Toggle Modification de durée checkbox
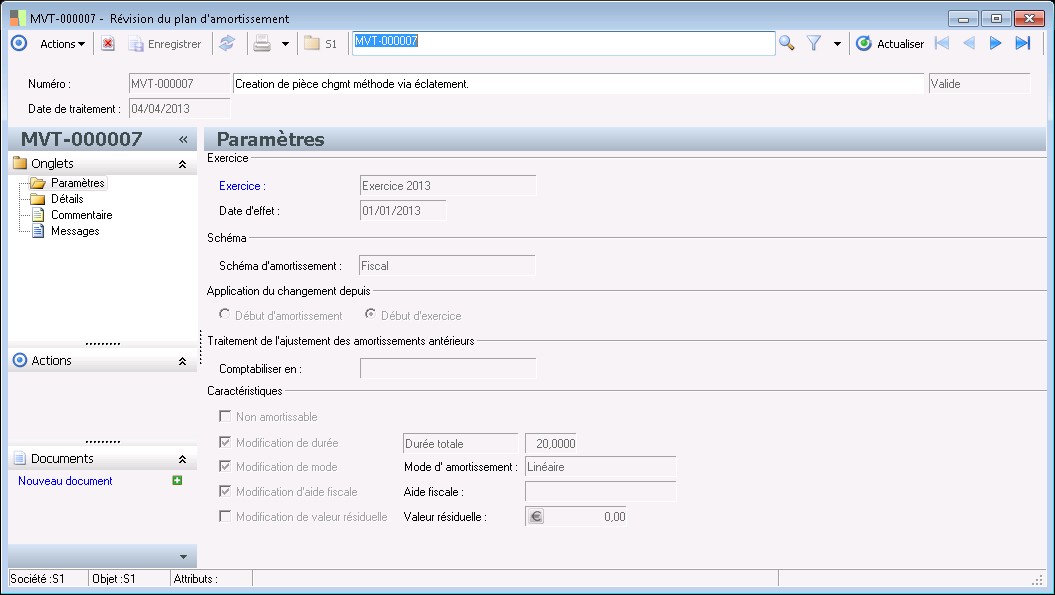 point(225,442)
